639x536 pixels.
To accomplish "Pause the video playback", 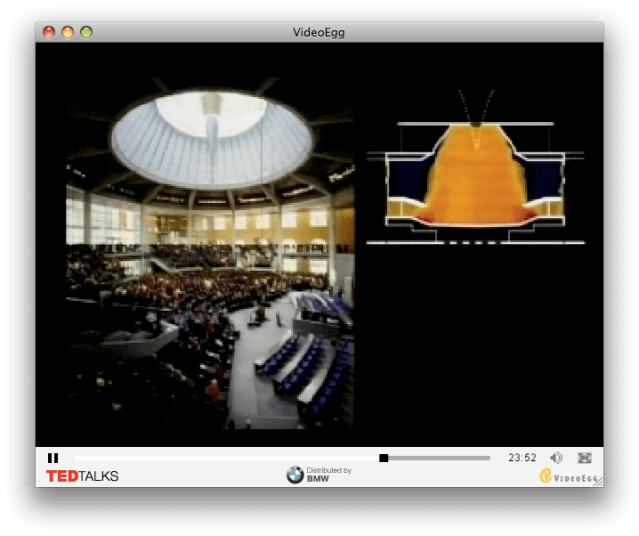I will click(x=53, y=458).
